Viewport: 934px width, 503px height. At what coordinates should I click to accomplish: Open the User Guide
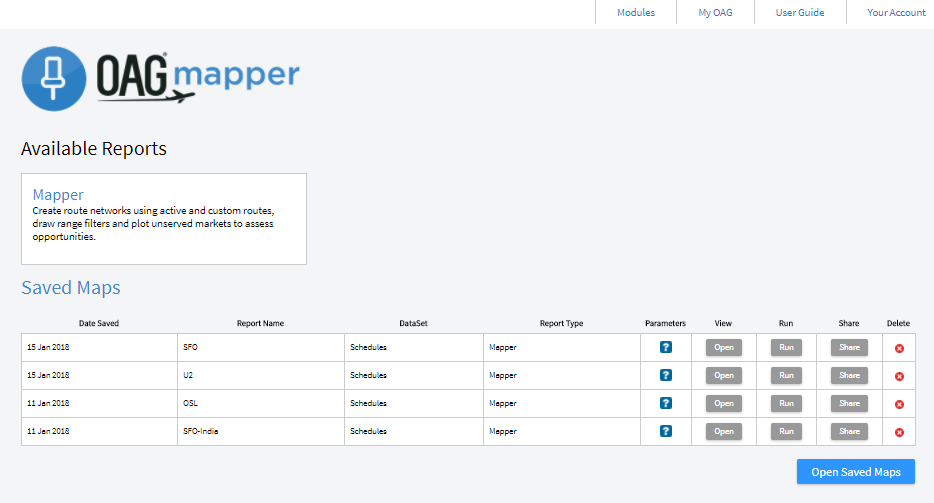[800, 13]
